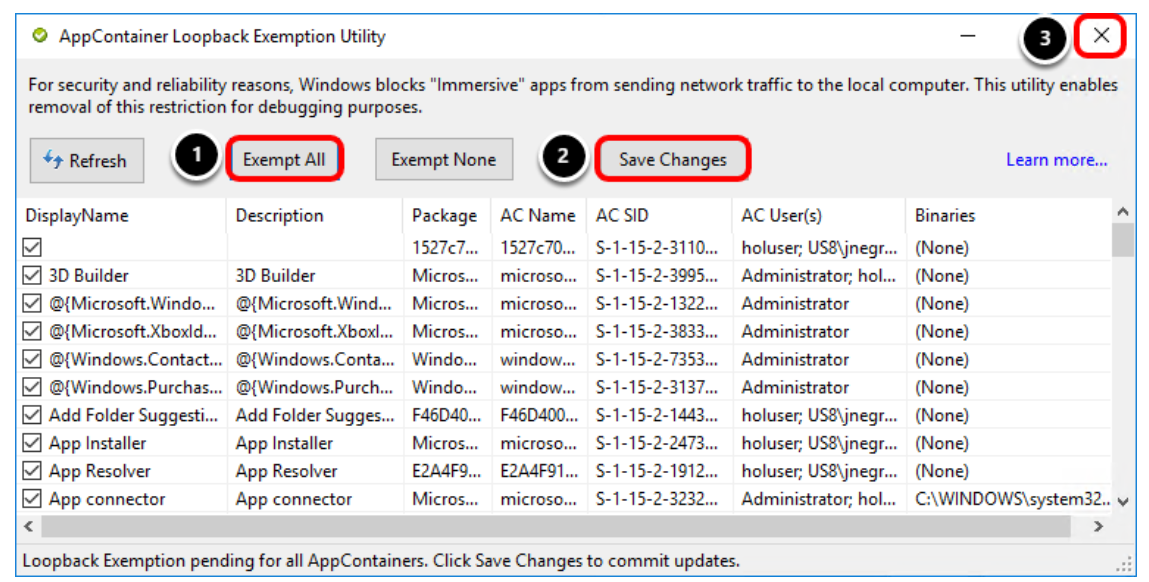Click the Exempt All button

(x=285, y=158)
